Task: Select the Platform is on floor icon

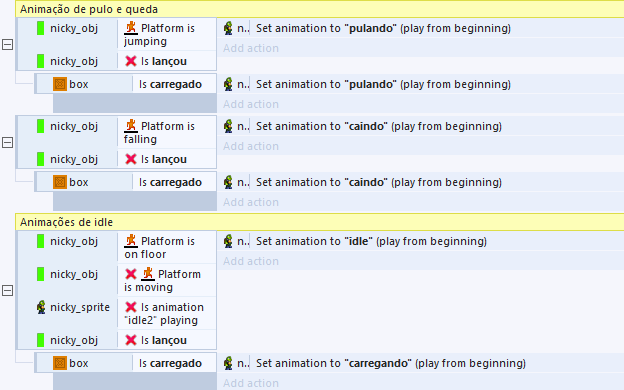Action: 131,241
